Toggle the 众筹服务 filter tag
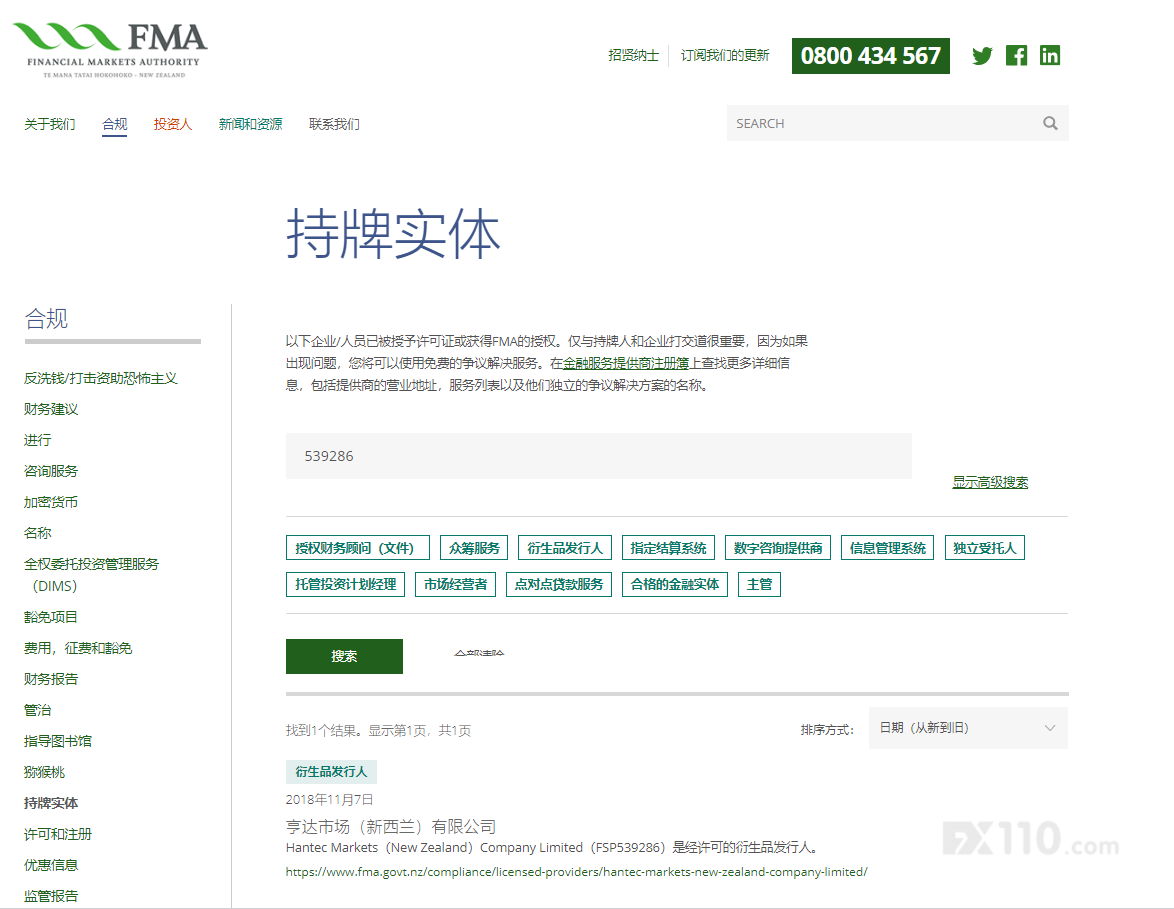 click(x=474, y=548)
